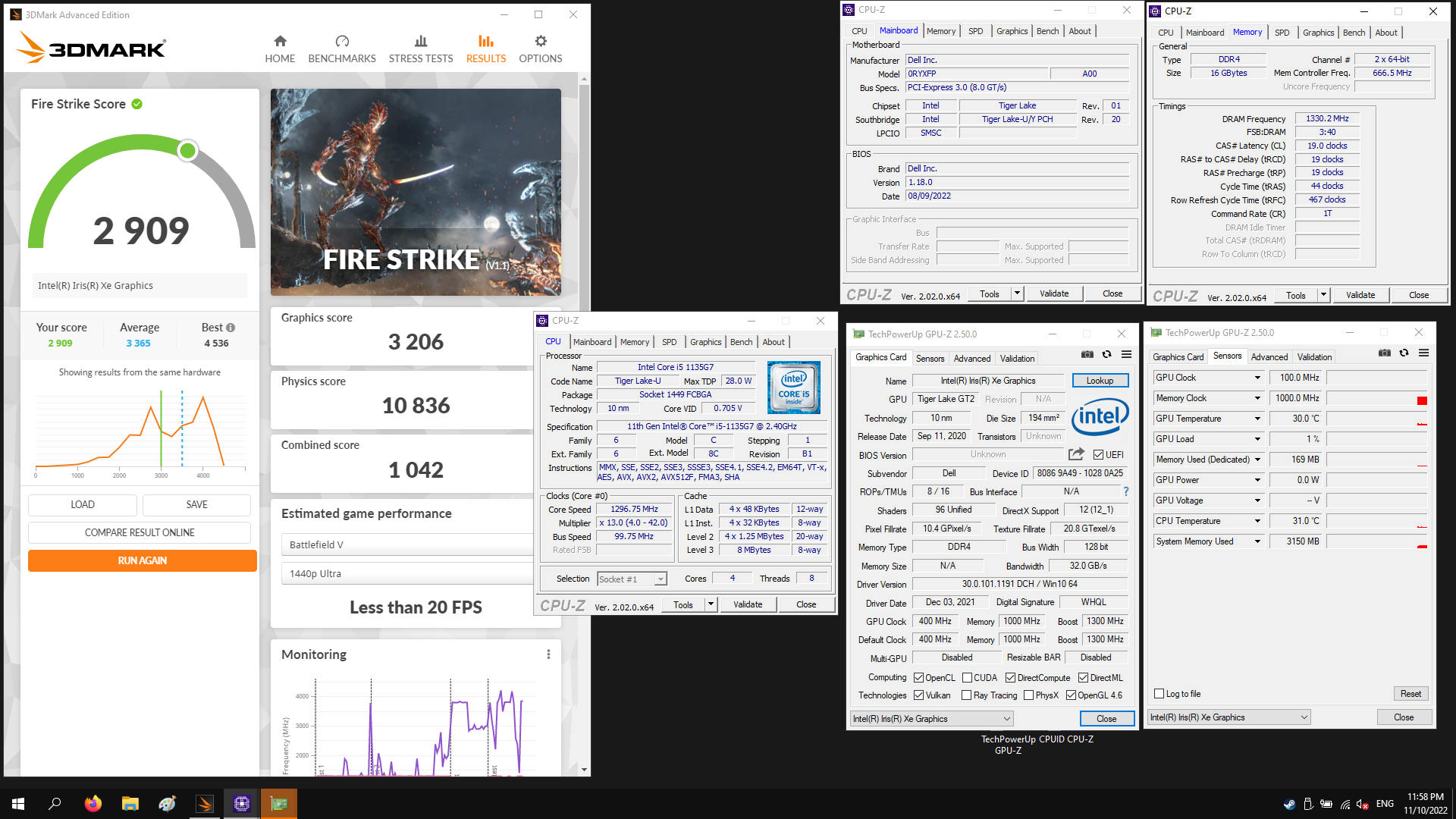Open the Windows Start menu
Viewport: 1456px width, 819px height.
pos(18,804)
